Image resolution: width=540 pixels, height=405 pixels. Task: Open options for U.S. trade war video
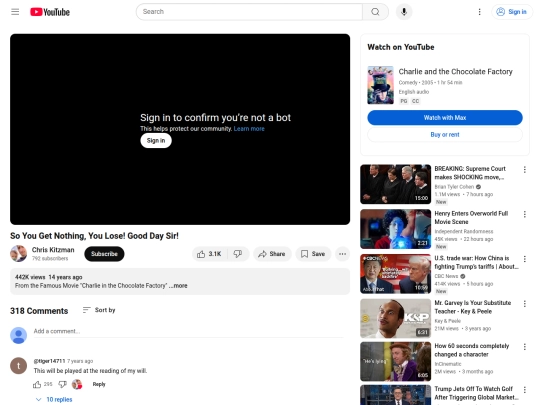525,259
